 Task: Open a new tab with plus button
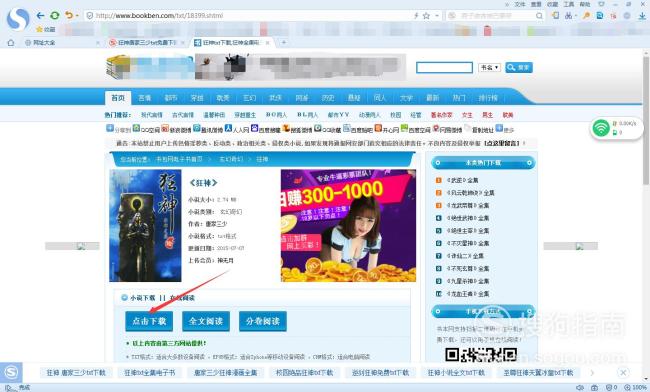[284, 42]
